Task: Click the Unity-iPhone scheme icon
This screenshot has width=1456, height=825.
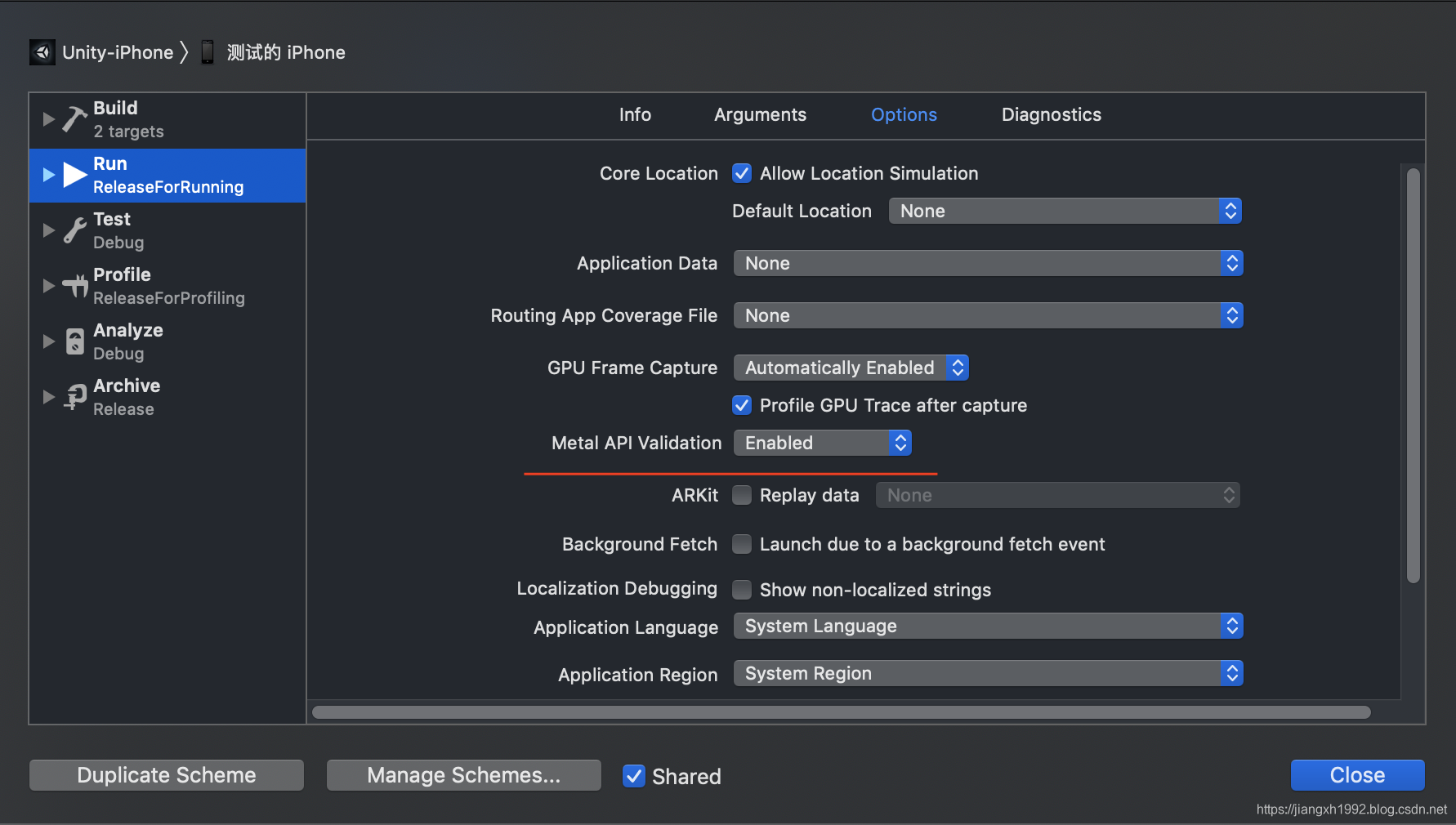Action: click(x=42, y=52)
